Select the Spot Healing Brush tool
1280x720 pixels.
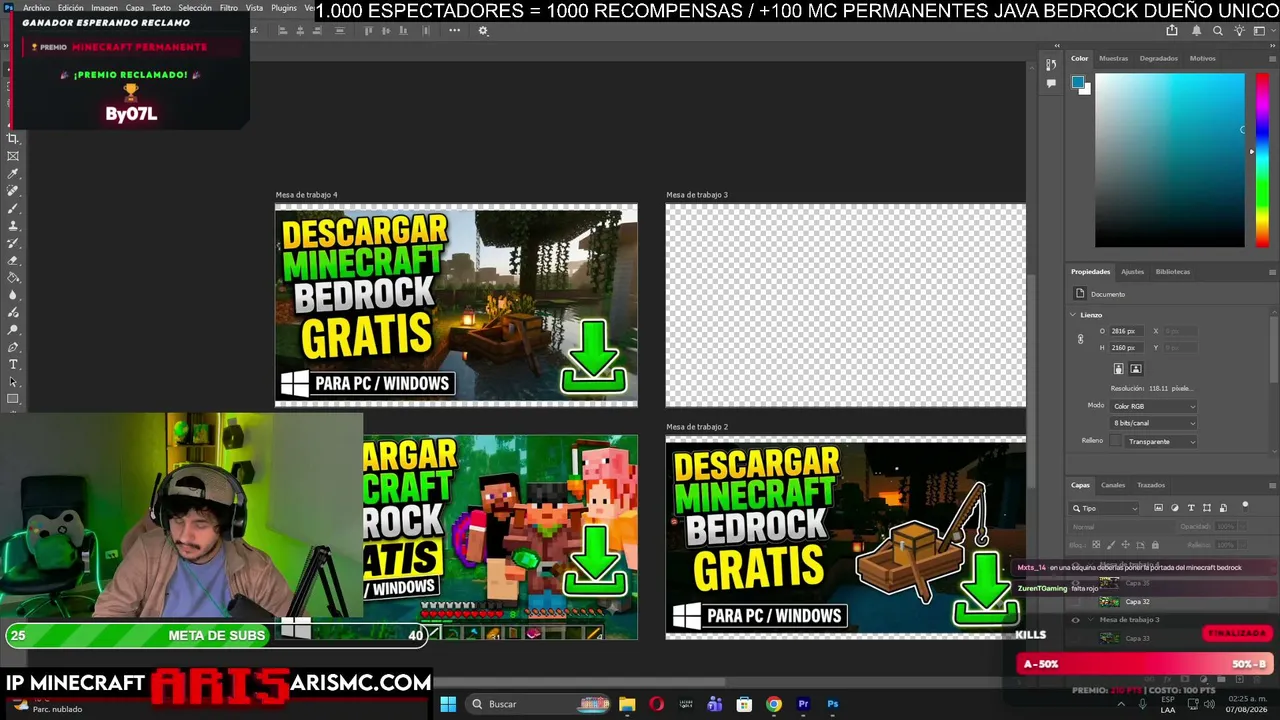pyautogui.click(x=13, y=191)
